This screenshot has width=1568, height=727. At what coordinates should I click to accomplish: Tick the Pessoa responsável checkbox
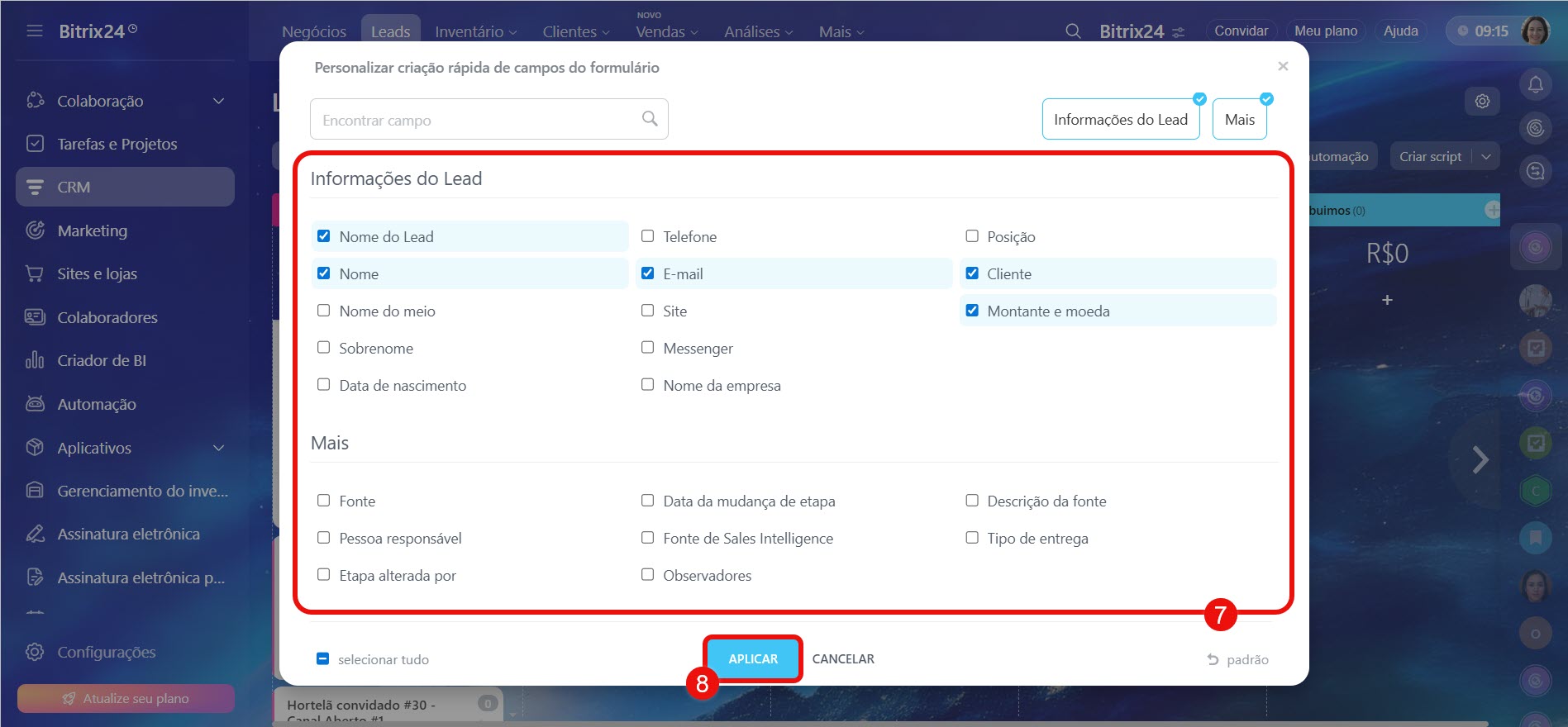click(x=324, y=538)
